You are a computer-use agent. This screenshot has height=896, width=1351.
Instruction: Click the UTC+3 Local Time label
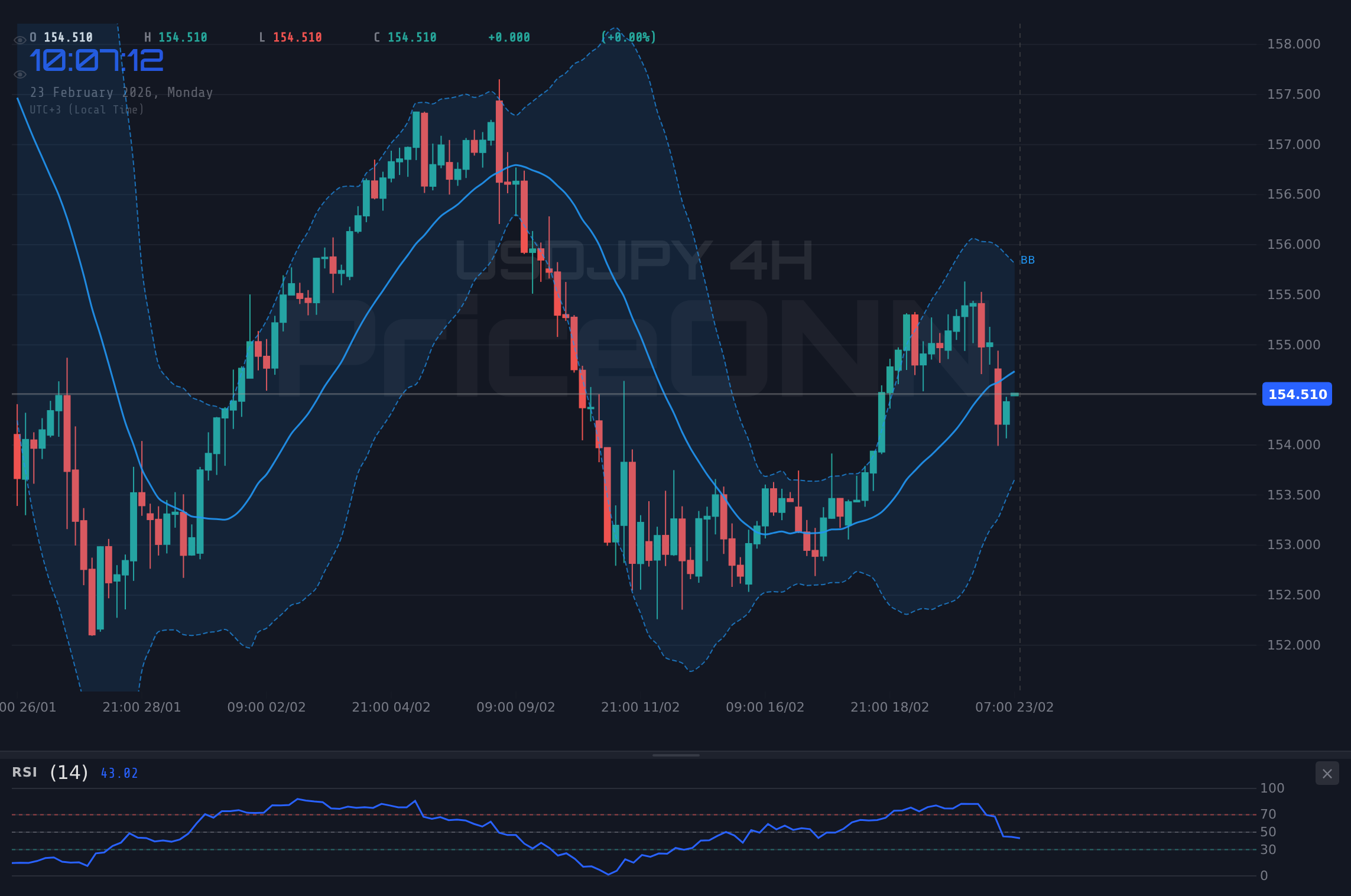click(x=87, y=109)
